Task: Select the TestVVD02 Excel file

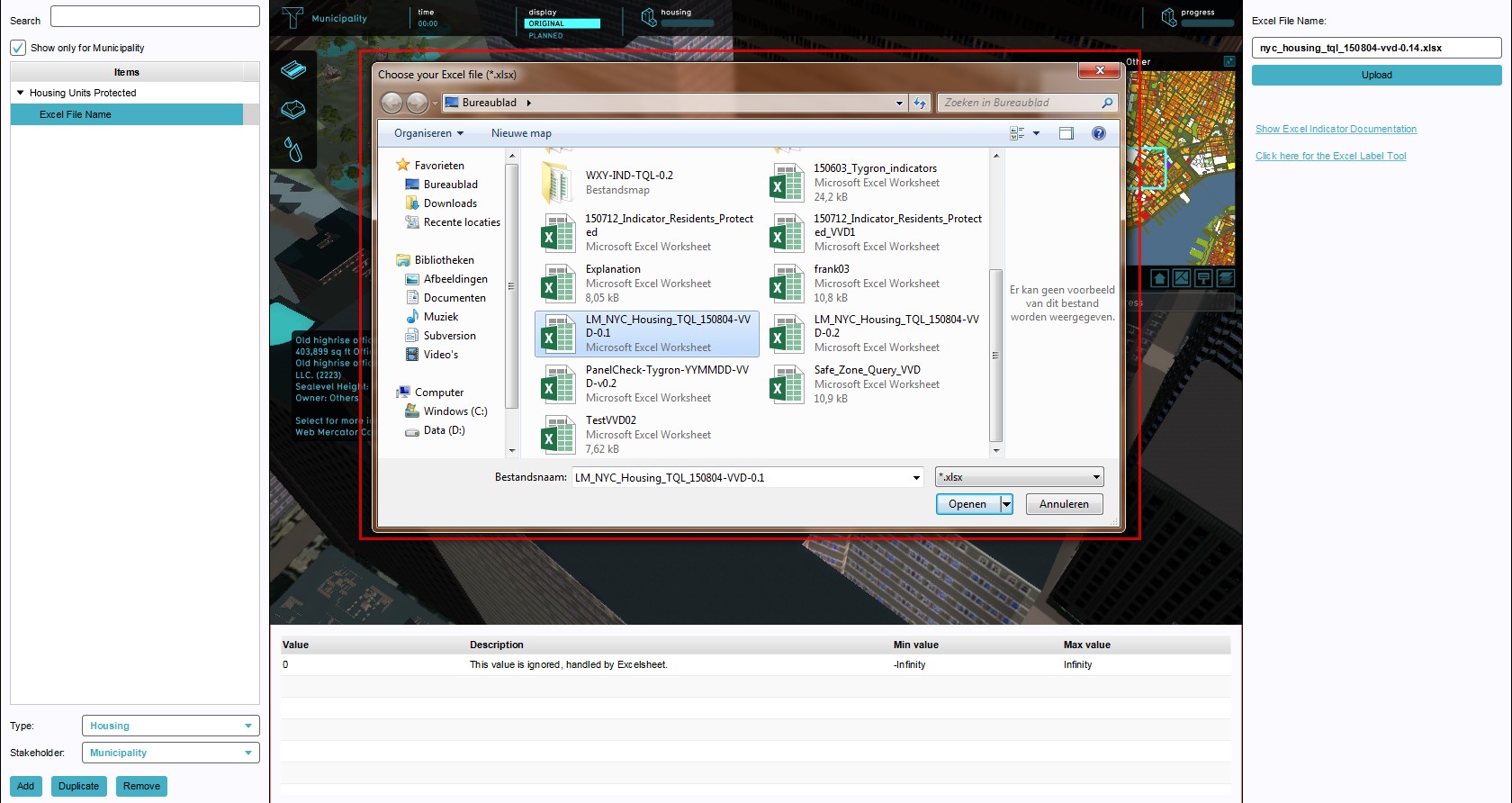Action: coord(610,420)
